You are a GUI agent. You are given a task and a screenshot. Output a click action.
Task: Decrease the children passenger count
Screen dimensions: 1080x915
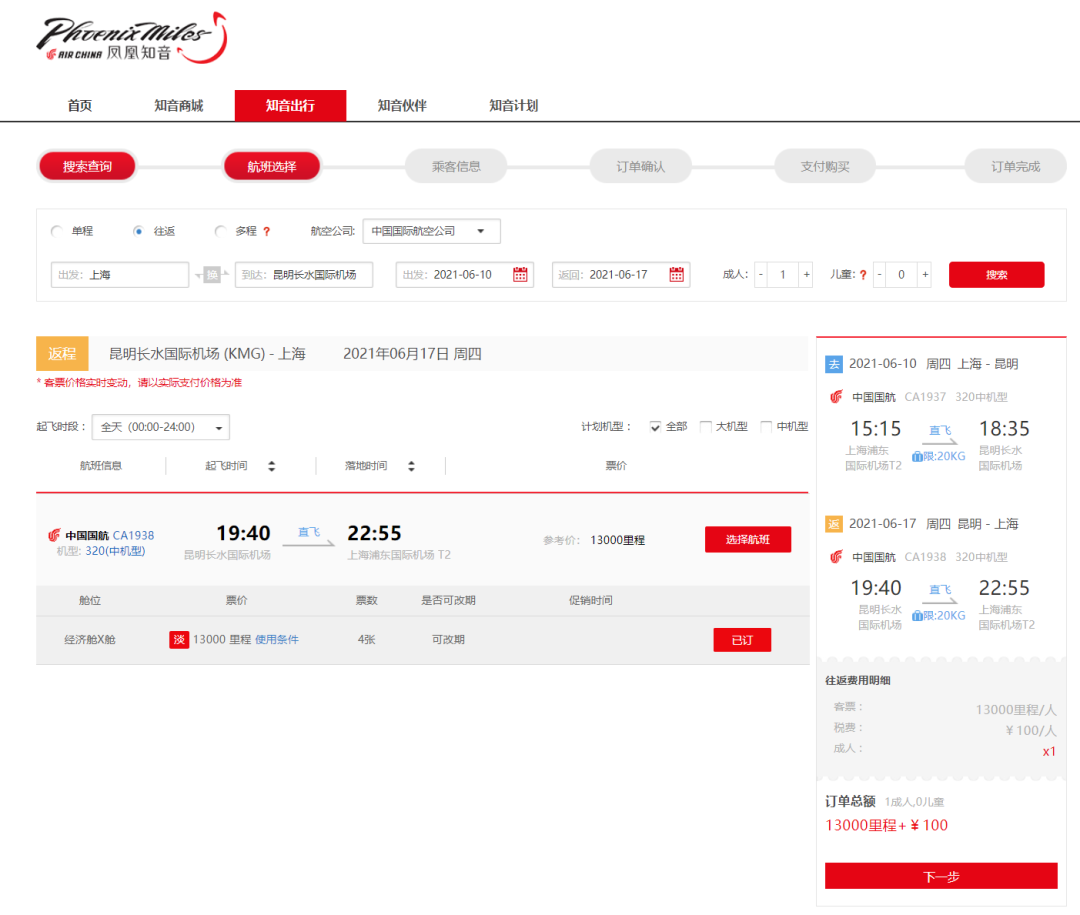880,275
